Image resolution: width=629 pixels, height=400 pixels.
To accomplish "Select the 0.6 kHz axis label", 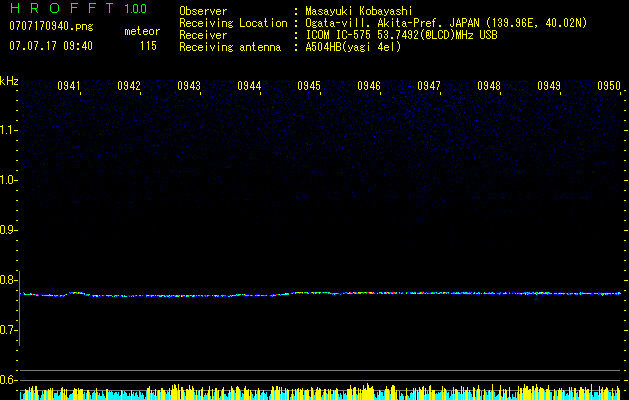I will pyautogui.click(x=8, y=380).
